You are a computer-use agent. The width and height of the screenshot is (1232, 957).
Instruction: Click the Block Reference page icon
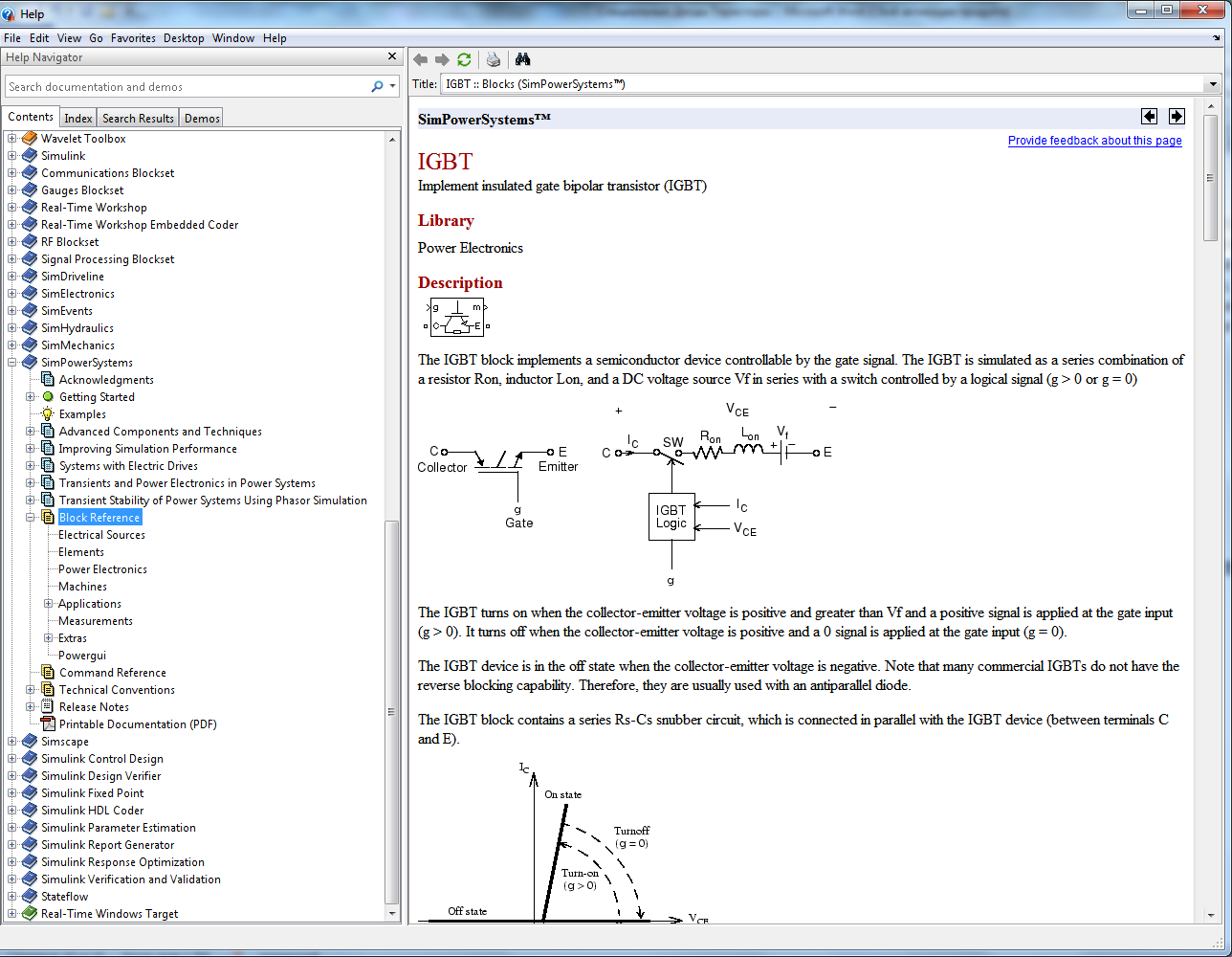48,518
